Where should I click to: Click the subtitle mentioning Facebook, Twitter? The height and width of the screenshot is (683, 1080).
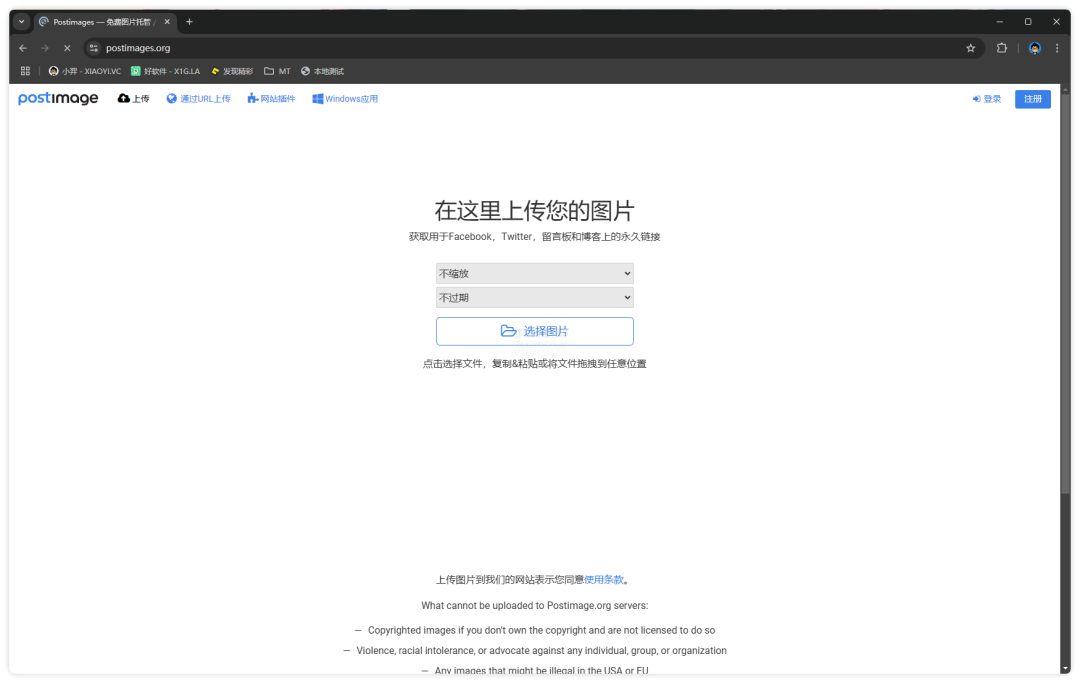point(534,237)
